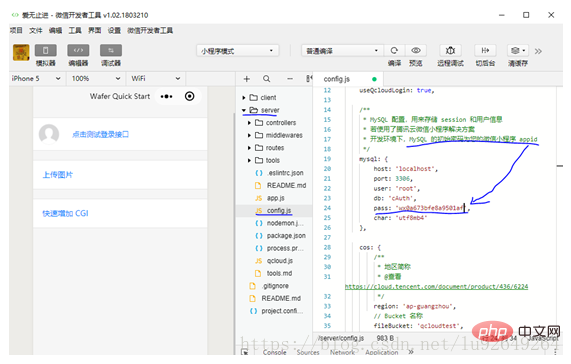Click the login test link text

pyautogui.click(x=101, y=134)
